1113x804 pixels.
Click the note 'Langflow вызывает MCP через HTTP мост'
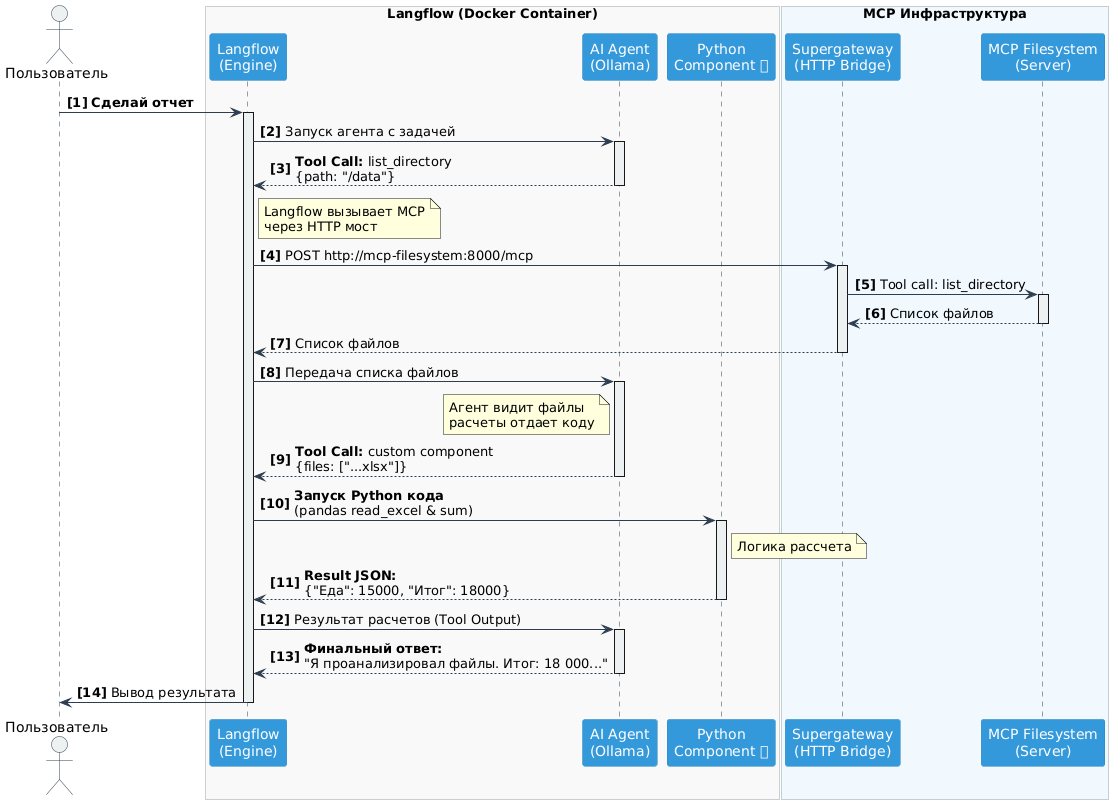pyautogui.click(x=349, y=219)
